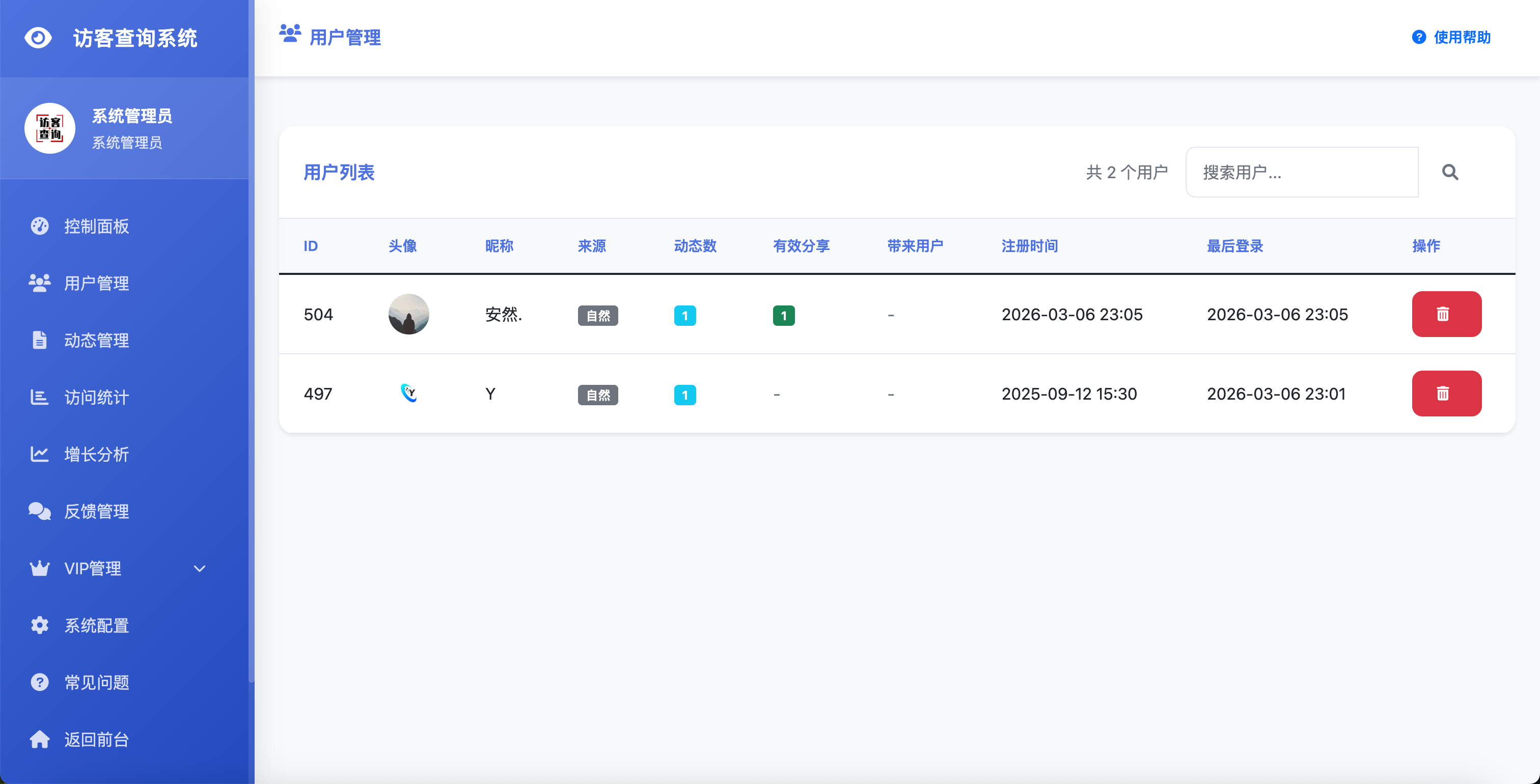Delete user 504 with the trash button
This screenshot has height=784, width=1540.
pyautogui.click(x=1446, y=314)
